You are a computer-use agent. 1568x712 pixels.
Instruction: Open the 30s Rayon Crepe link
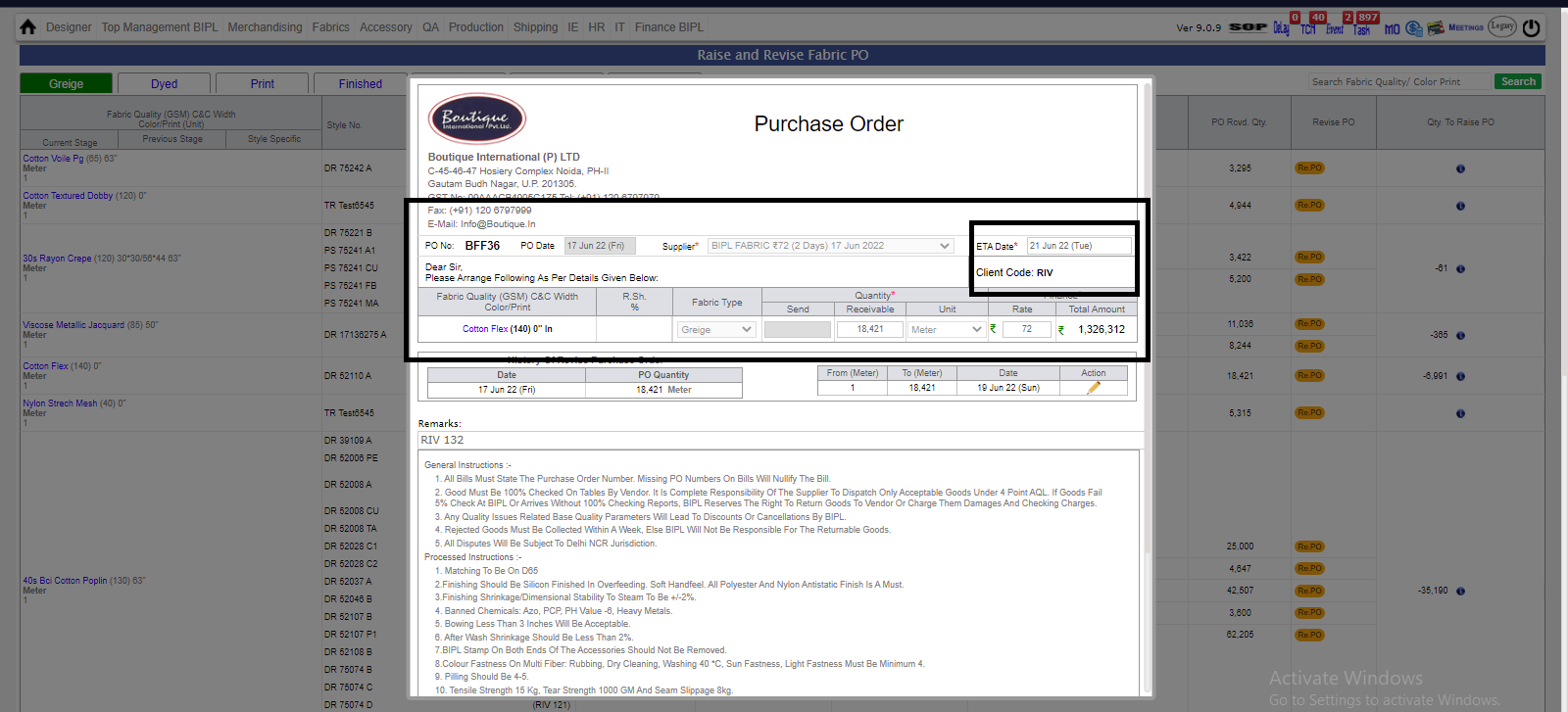point(57,259)
